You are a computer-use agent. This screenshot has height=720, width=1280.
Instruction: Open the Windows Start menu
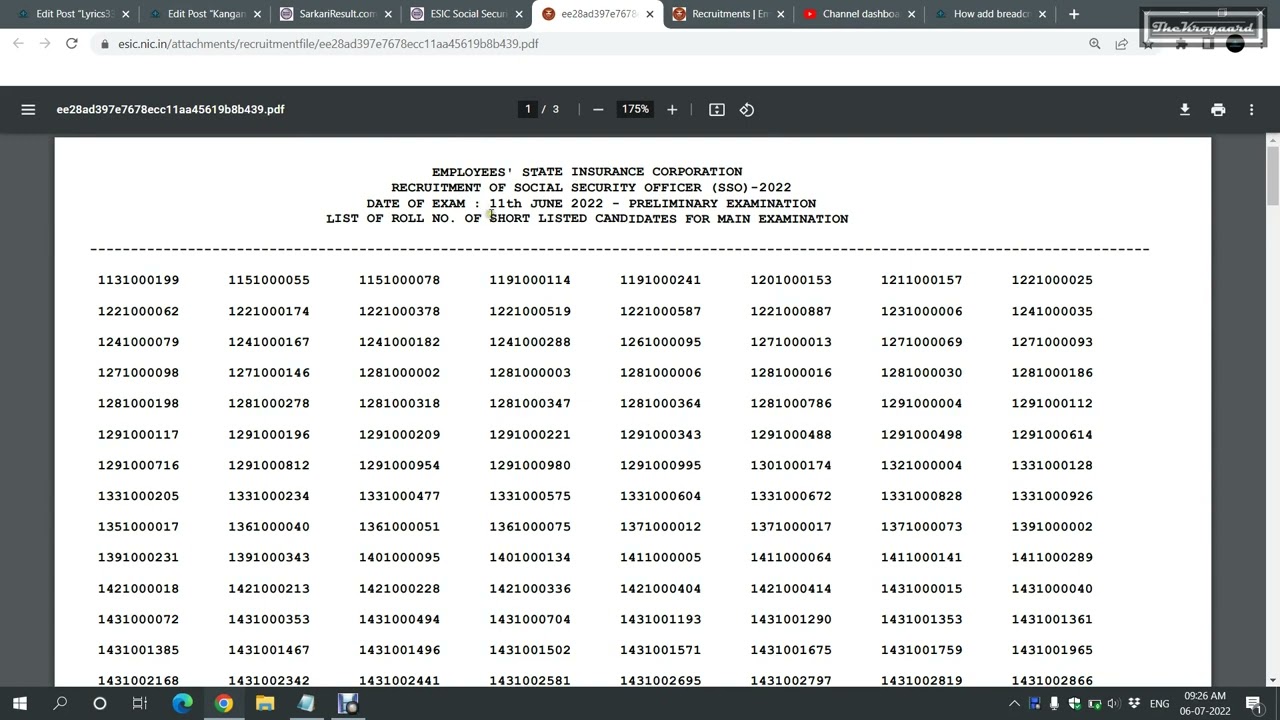20,703
